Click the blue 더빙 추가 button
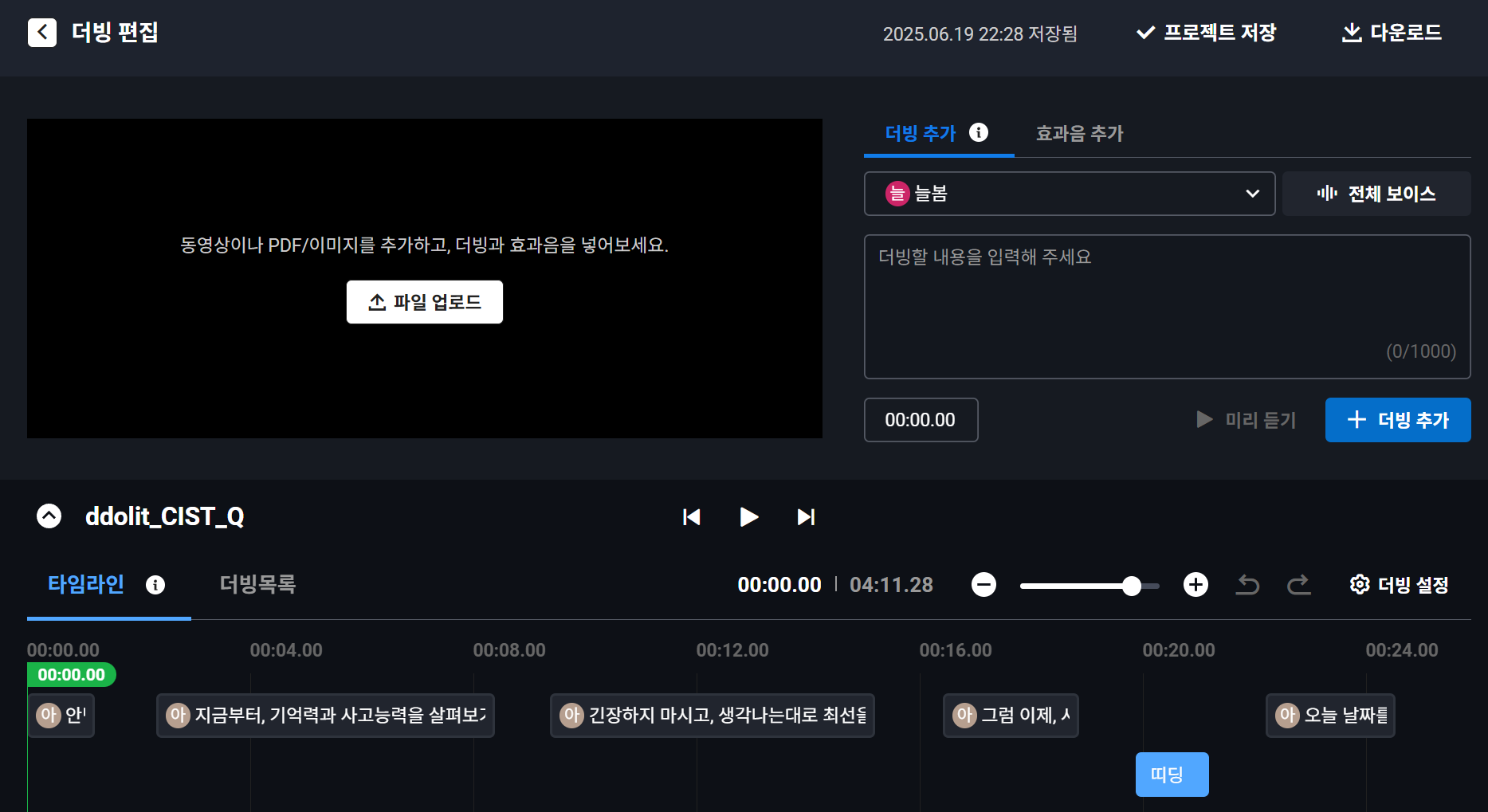 [x=1398, y=420]
